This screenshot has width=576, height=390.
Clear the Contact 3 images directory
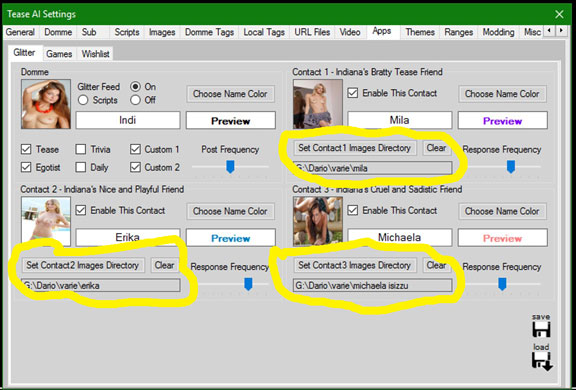pyautogui.click(x=436, y=265)
